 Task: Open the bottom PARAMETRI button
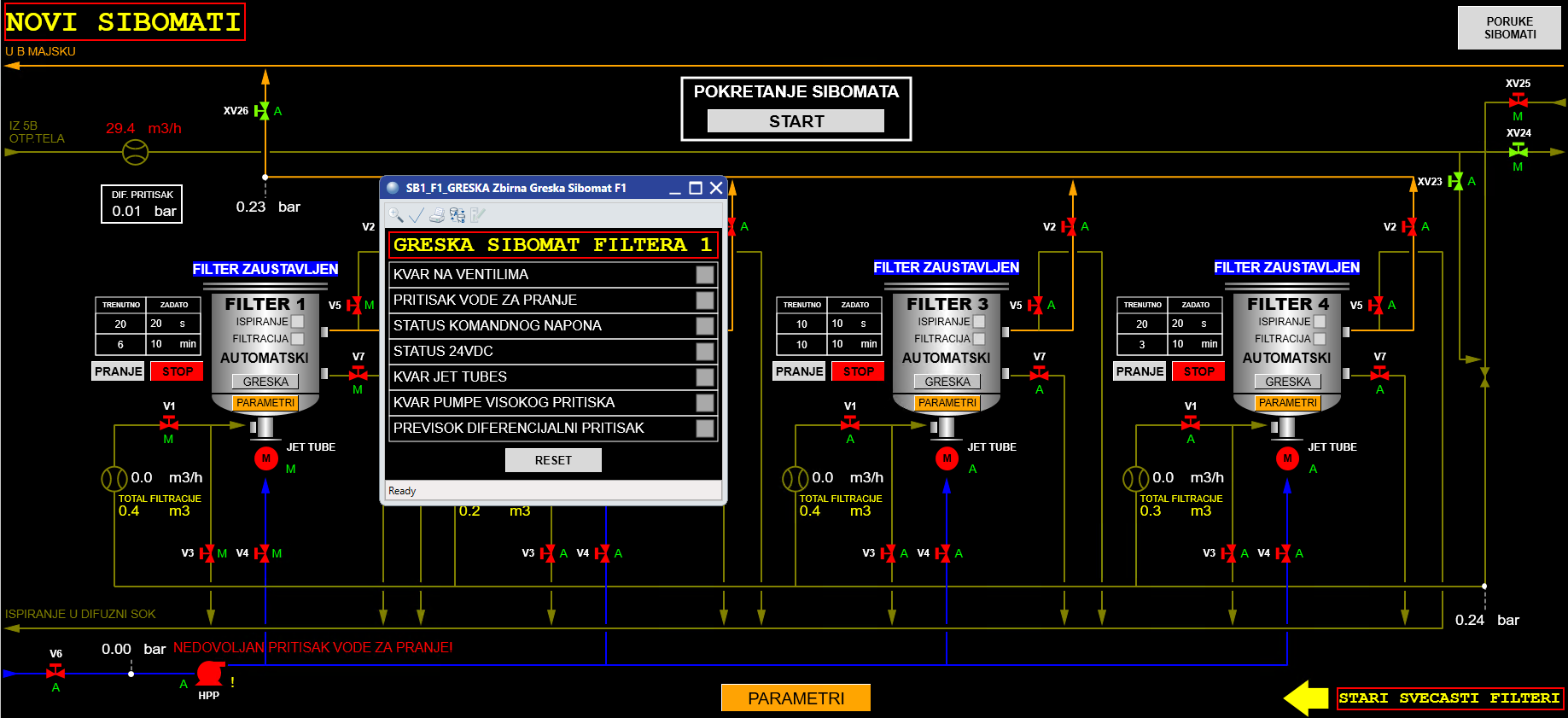tap(796, 698)
